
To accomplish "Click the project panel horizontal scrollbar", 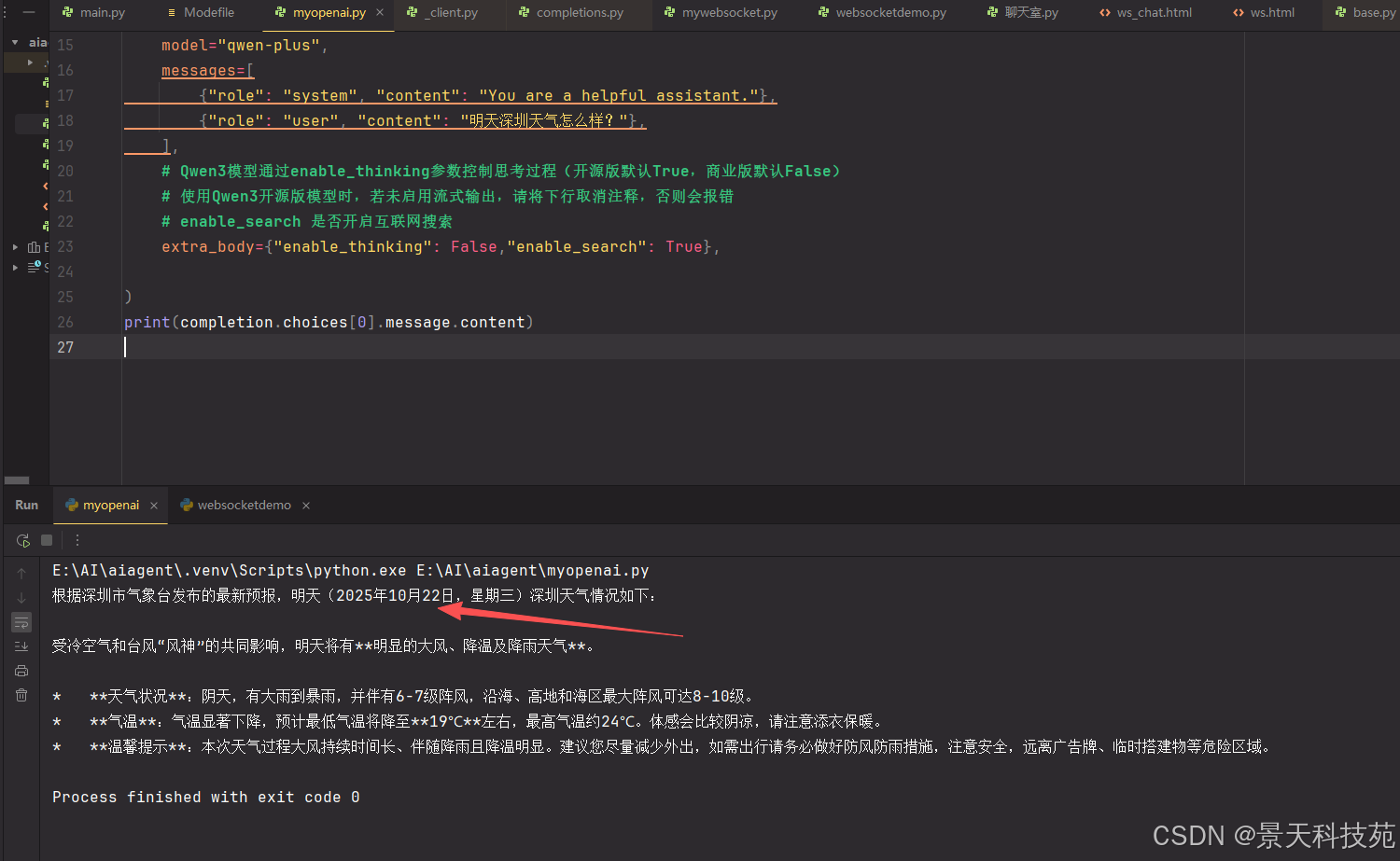I will [x=17, y=480].
